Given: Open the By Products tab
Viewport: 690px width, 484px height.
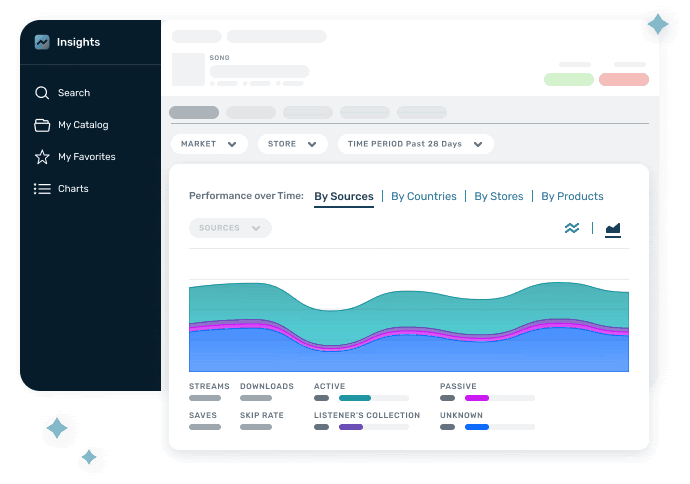Looking at the screenshot, I should point(572,197).
